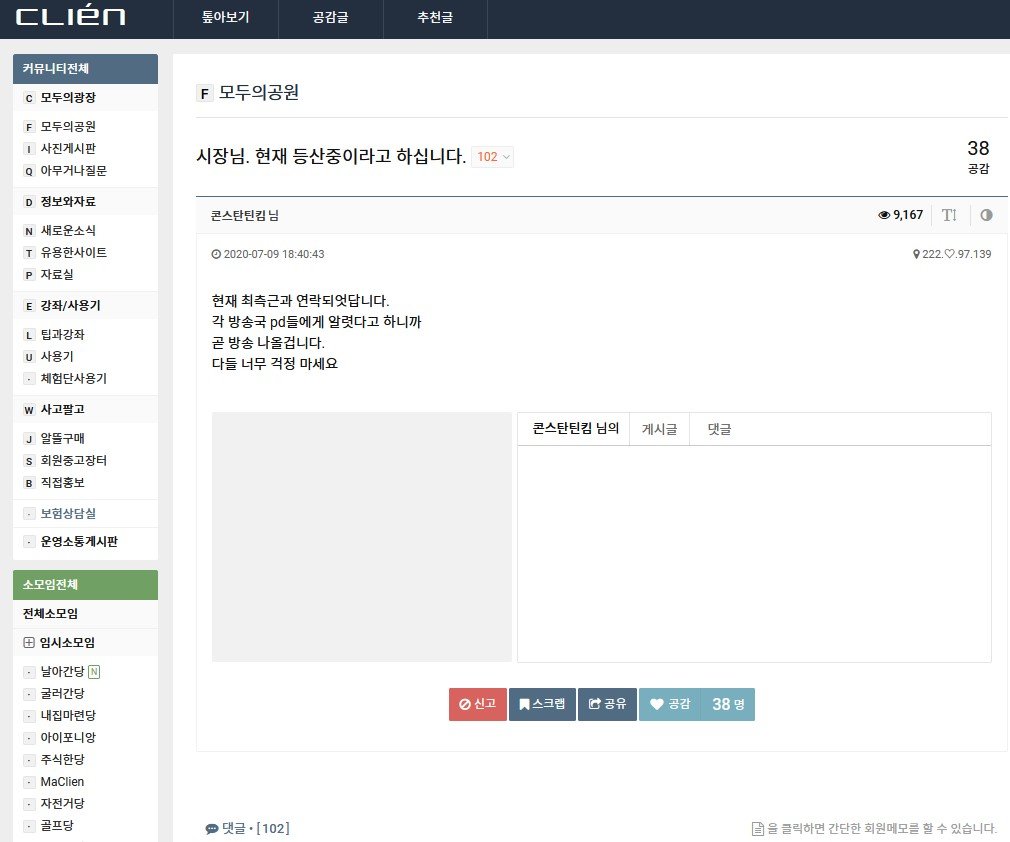Viewport: 1010px width, 842px height.
Task: Open the 102 comments dropdown beside title
Action: (x=492, y=157)
